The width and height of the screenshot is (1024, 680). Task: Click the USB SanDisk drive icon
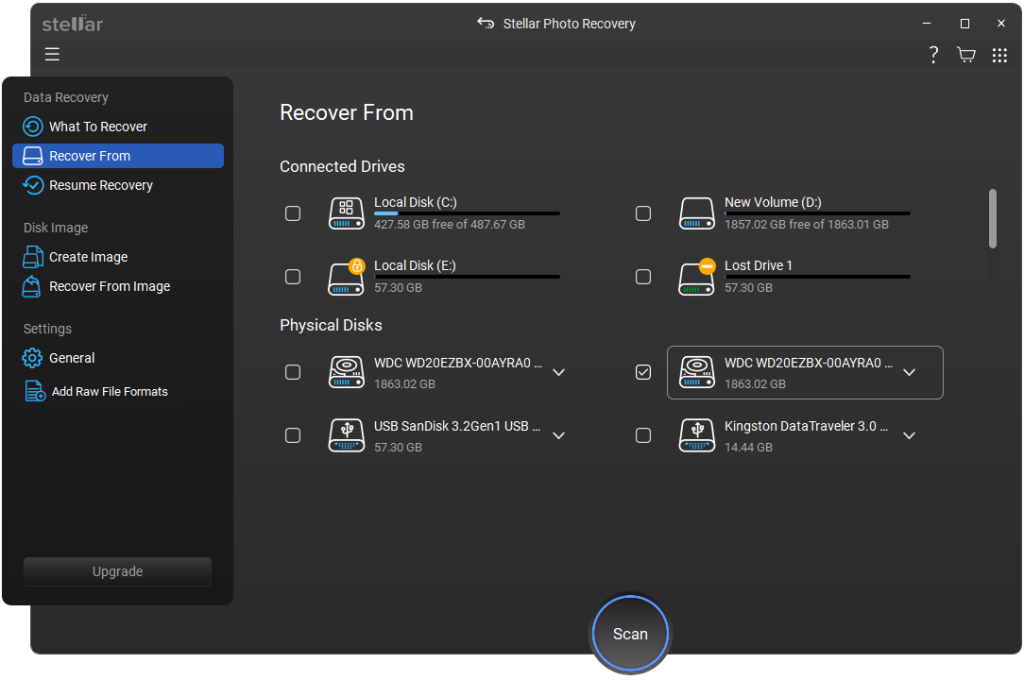(x=346, y=436)
